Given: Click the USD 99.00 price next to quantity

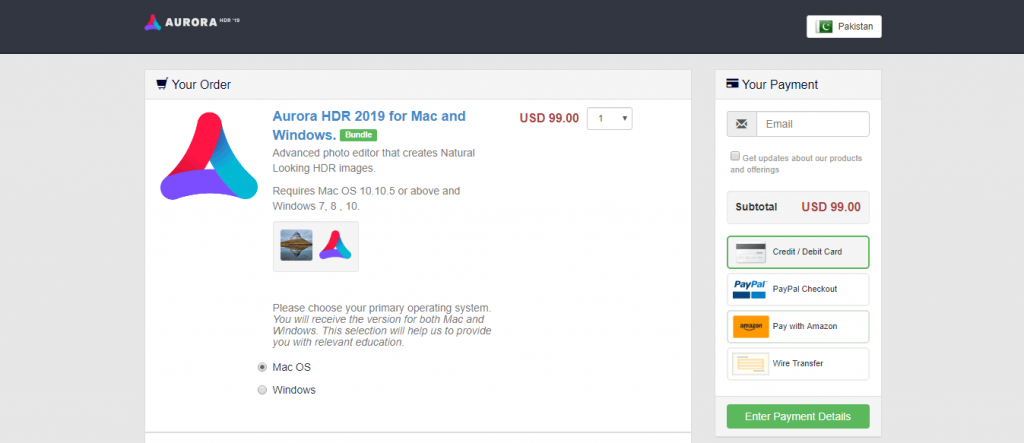Looking at the screenshot, I should 549,118.
